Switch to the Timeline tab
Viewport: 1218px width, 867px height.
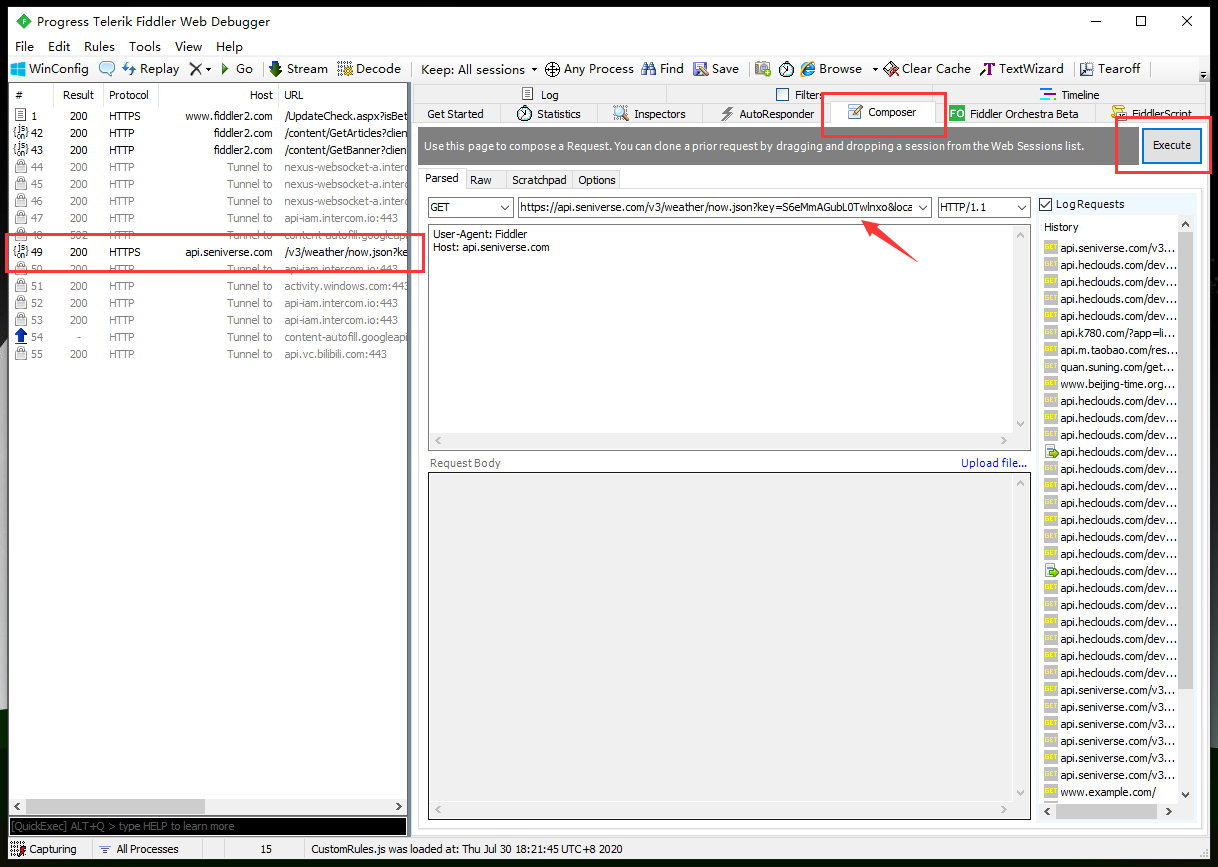pyautogui.click(x=1069, y=95)
